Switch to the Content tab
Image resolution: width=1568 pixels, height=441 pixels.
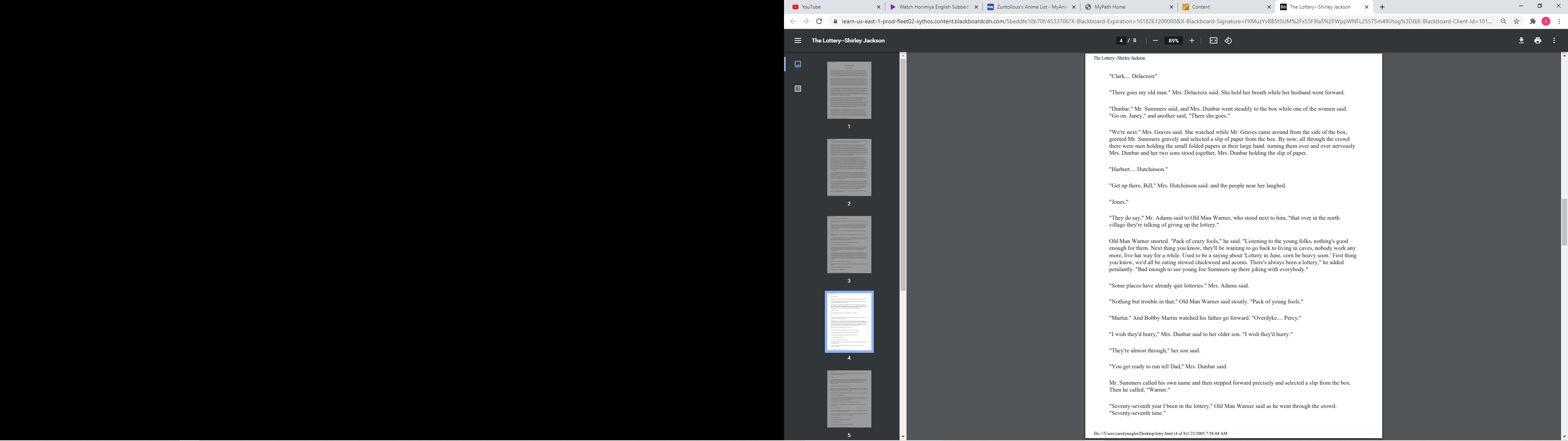1226,7
